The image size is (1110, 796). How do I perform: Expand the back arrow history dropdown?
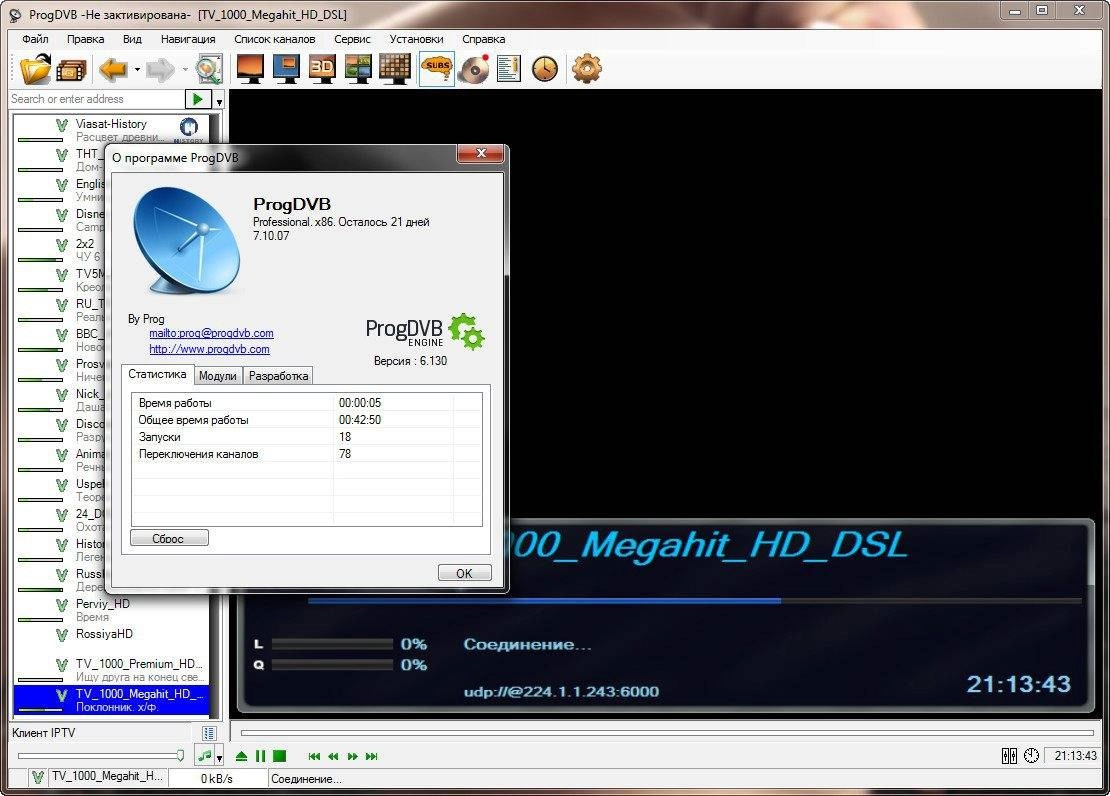pyautogui.click(x=137, y=69)
